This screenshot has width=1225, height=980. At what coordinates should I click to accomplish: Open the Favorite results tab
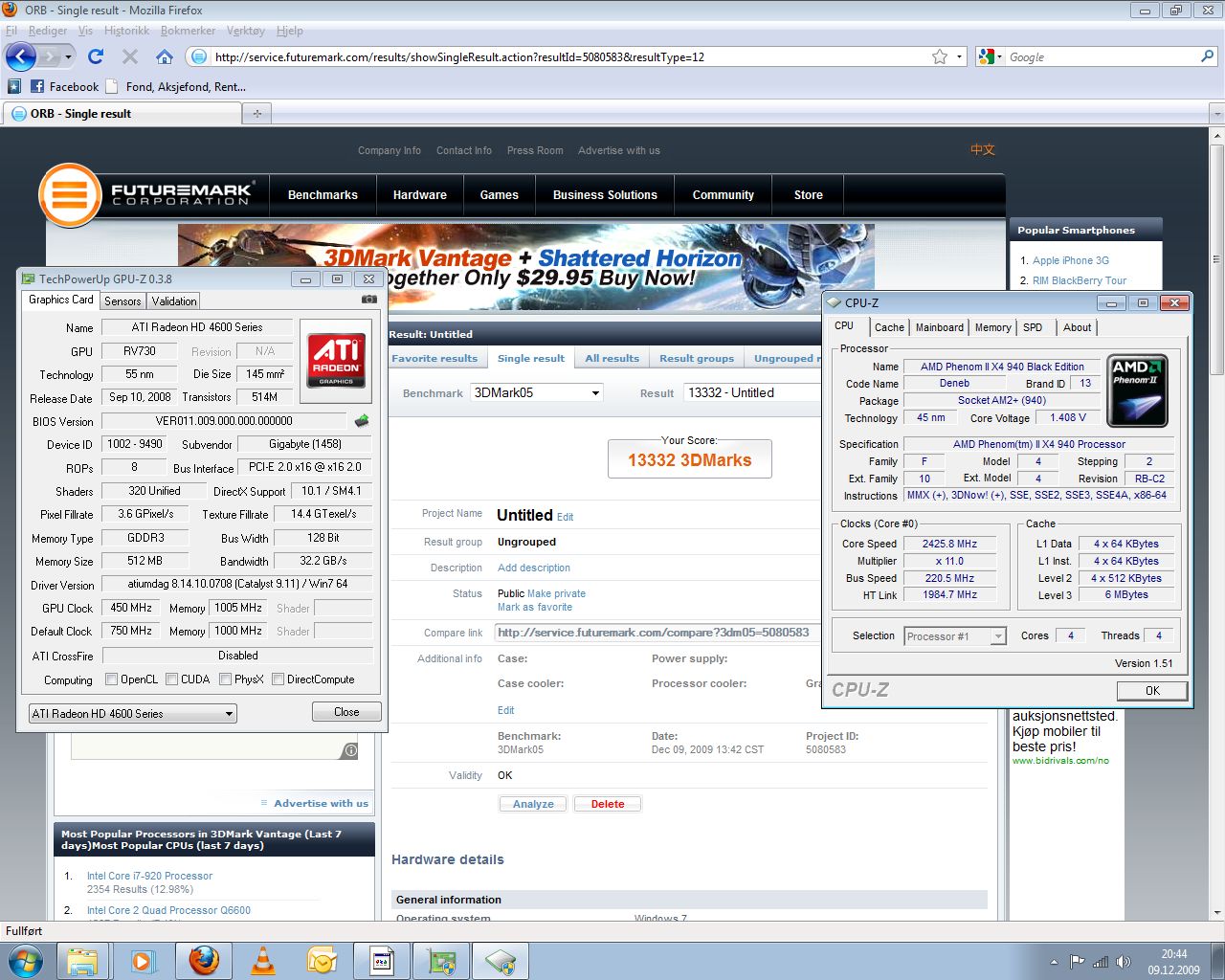pos(434,358)
